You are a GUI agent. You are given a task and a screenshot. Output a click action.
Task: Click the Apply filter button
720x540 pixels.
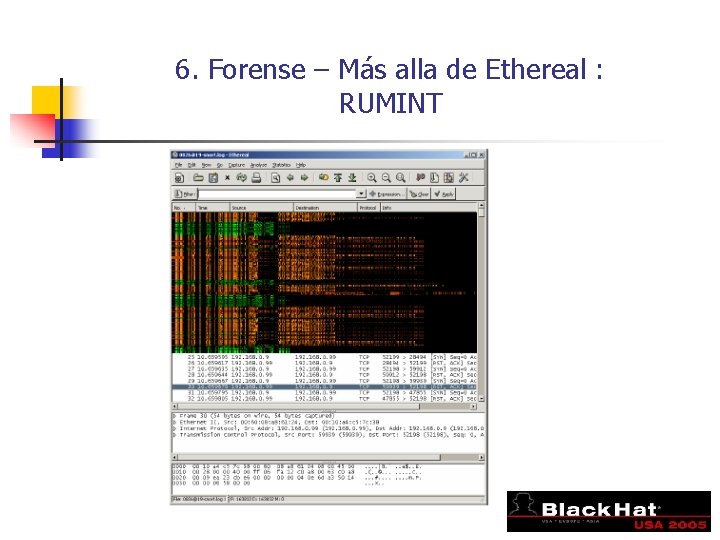click(444, 194)
